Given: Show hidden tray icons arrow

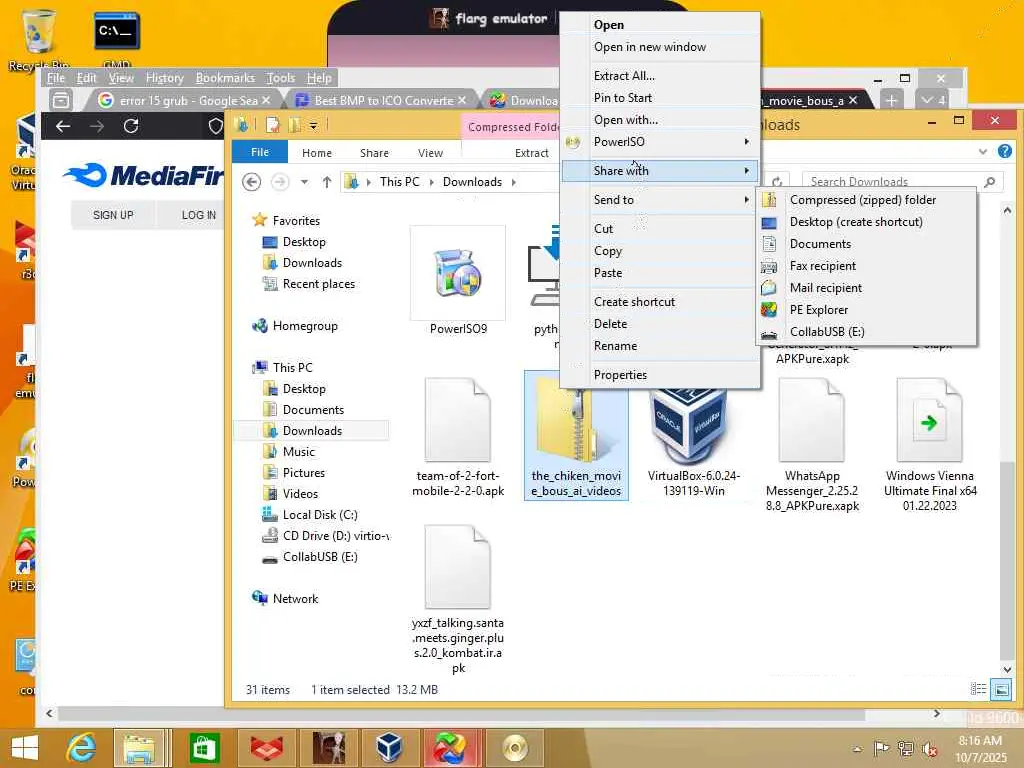Looking at the screenshot, I should pyautogui.click(x=857, y=749).
